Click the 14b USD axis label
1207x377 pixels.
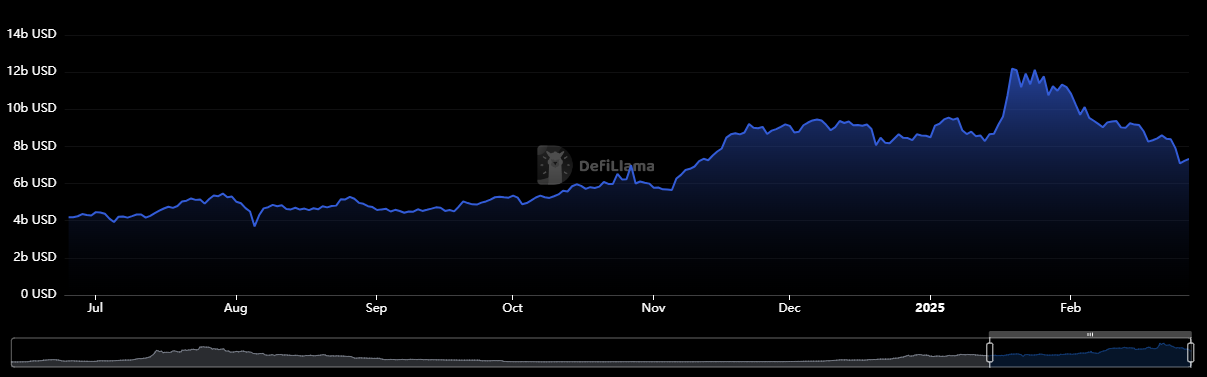[x=31, y=34]
